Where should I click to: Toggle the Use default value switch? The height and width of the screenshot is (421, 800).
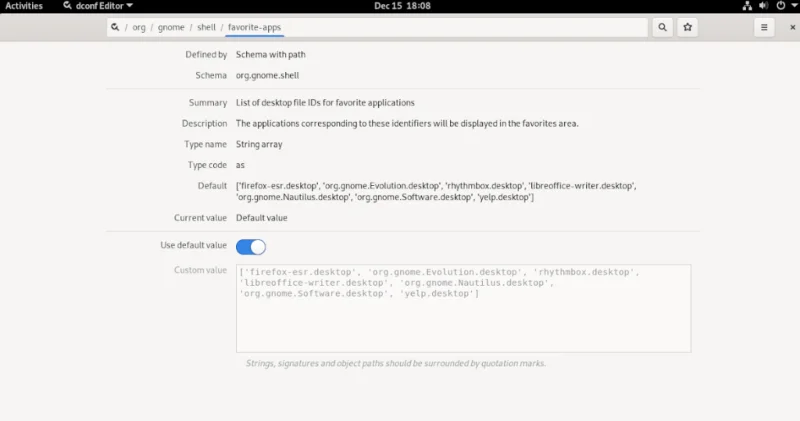(x=251, y=247)
